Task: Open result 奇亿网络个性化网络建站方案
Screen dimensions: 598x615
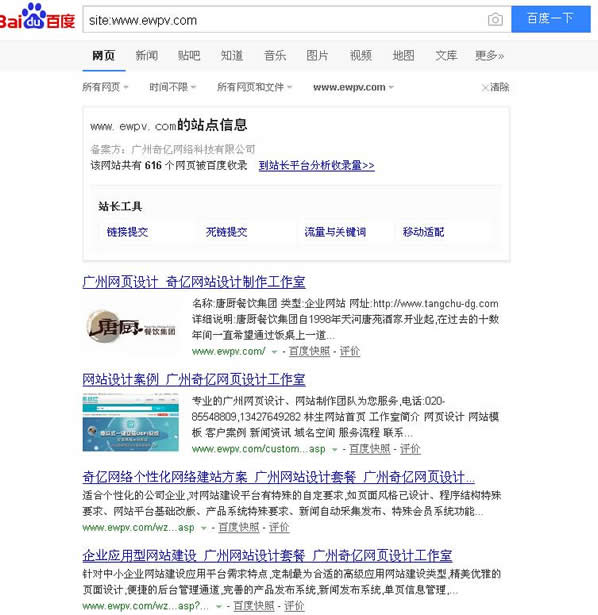Action: coord(278,477)
